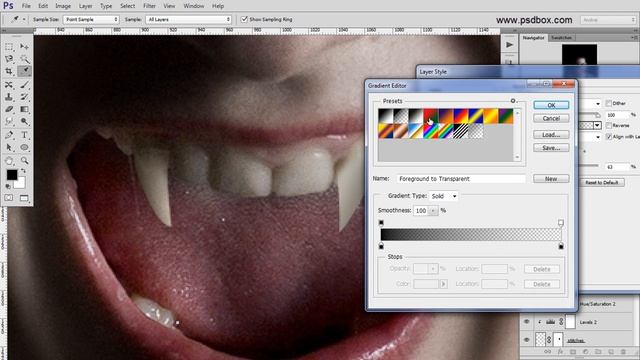Choose the Spectrum rainbow gradient preset
Screen dimensions: 640x360
(431, 131)
